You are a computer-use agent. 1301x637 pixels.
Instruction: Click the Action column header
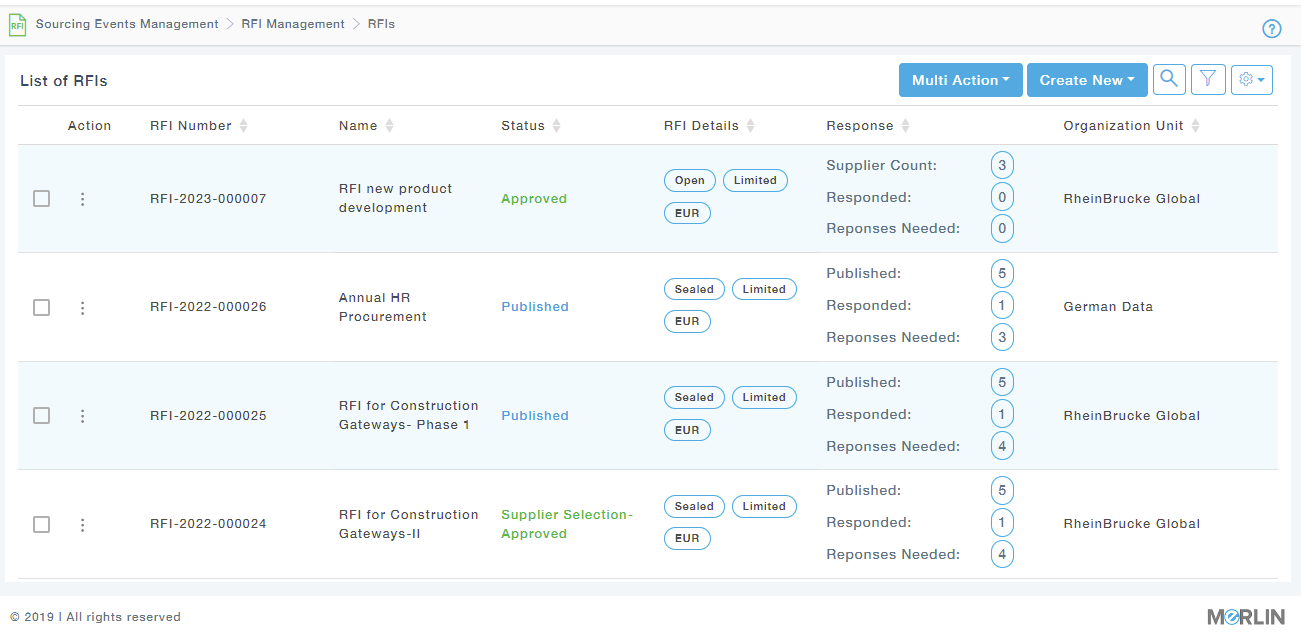click(90, 126)
